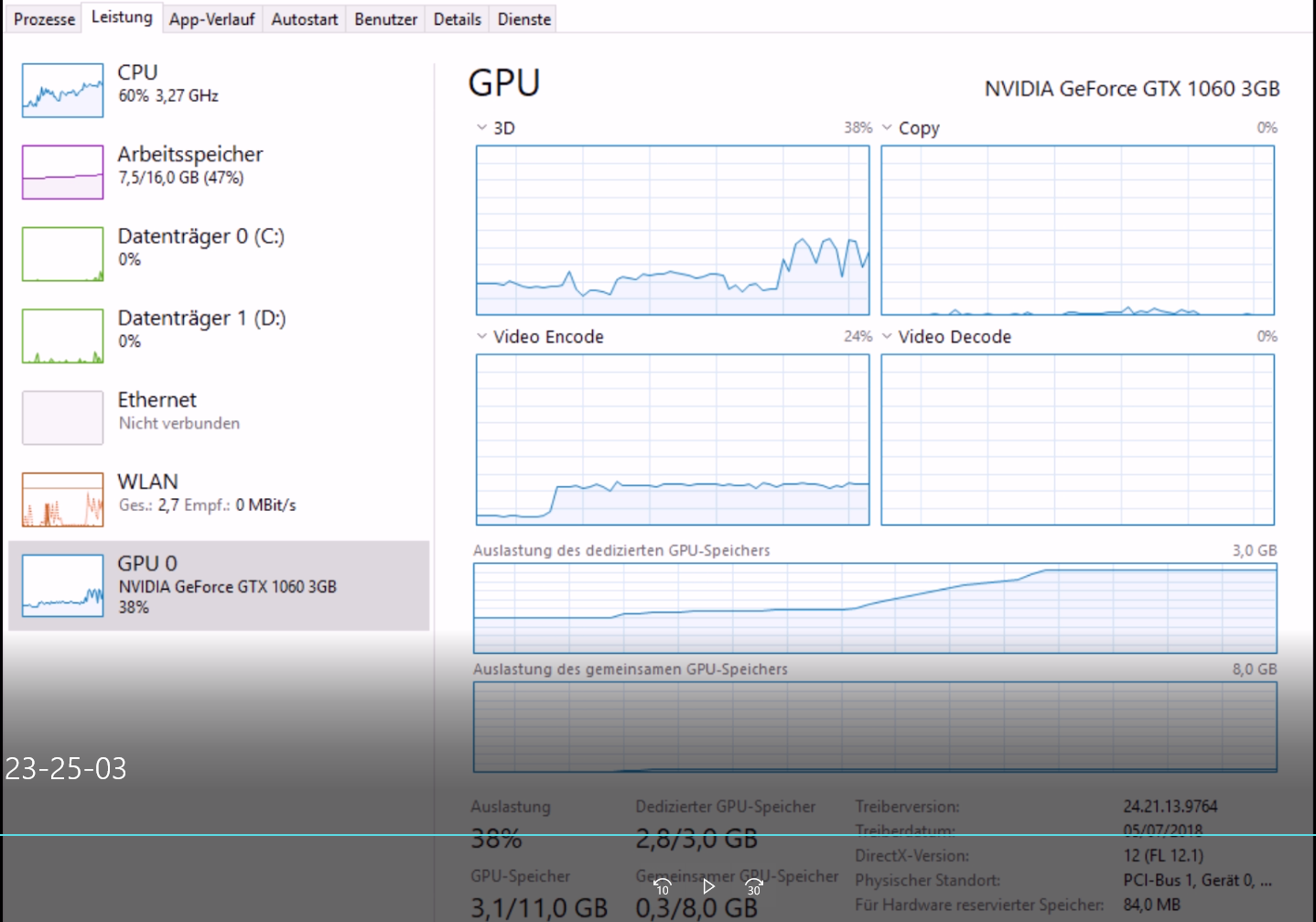Click the Ethernet empty graph thumbnail
Image resolution: width=1316 pixels, height=922 pixels.
[63, 418]
